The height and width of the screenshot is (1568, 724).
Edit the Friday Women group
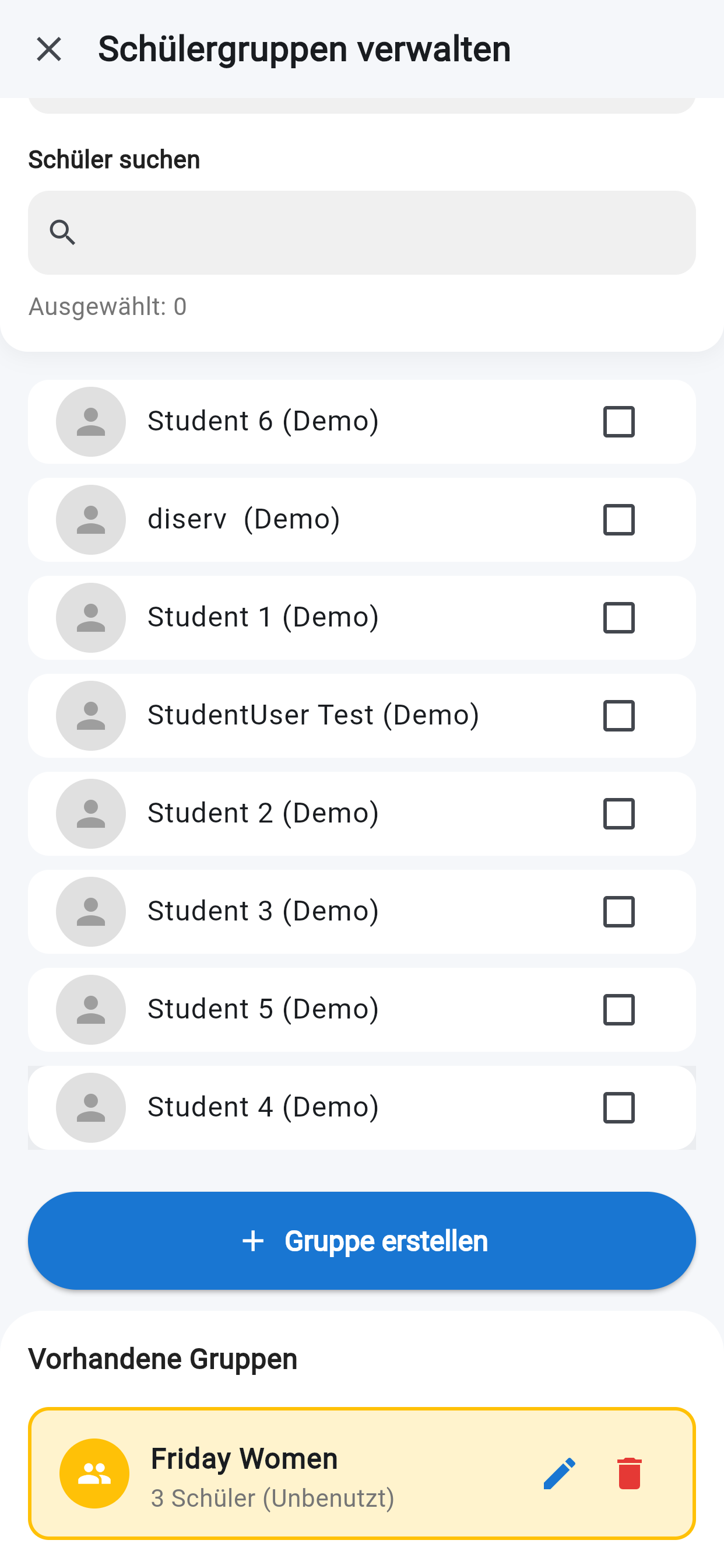pos(559,1473)
